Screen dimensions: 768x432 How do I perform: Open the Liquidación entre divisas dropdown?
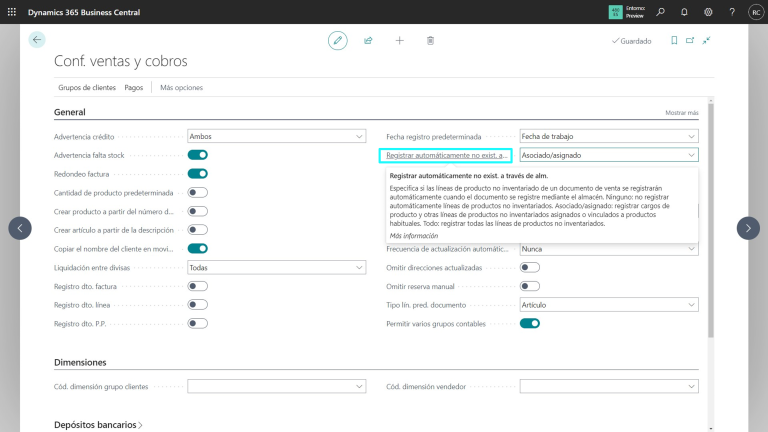pos(277,267)
